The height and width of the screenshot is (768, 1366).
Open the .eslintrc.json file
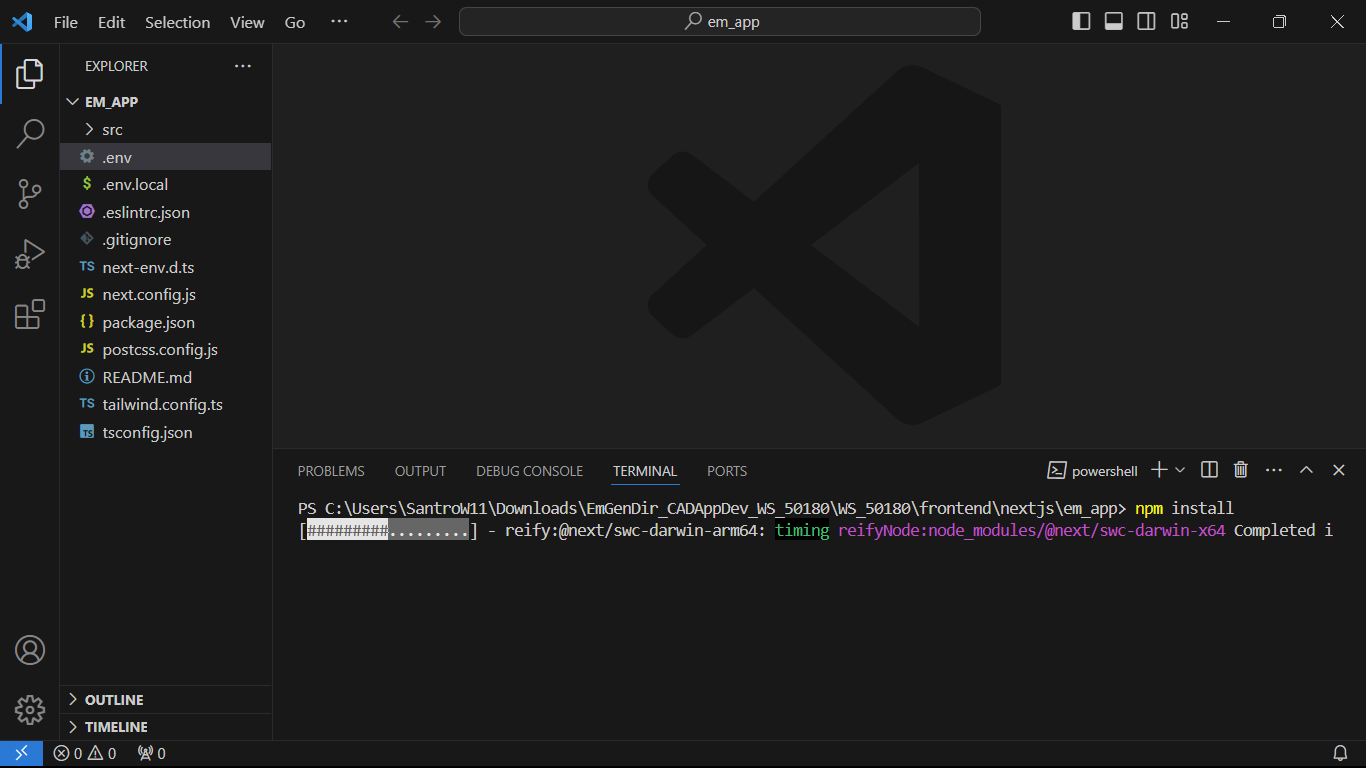(166, 212)
